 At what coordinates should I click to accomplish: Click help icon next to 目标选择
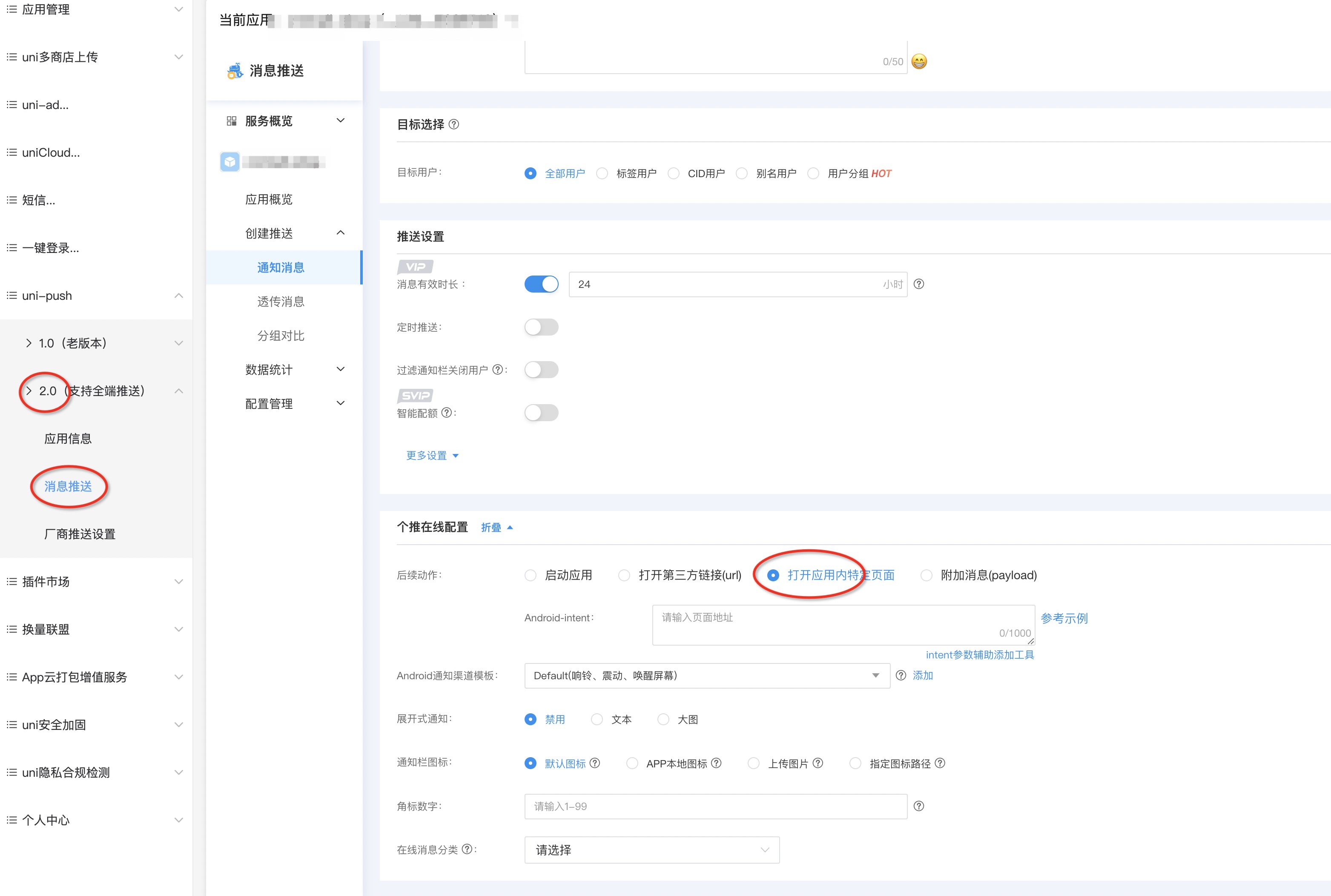click(453, 125)
